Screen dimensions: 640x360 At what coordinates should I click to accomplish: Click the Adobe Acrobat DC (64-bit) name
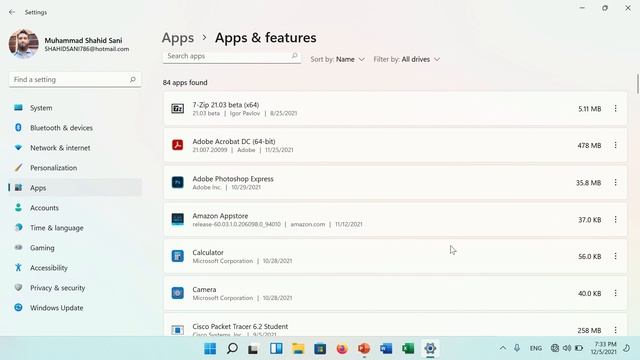[234, 141]
